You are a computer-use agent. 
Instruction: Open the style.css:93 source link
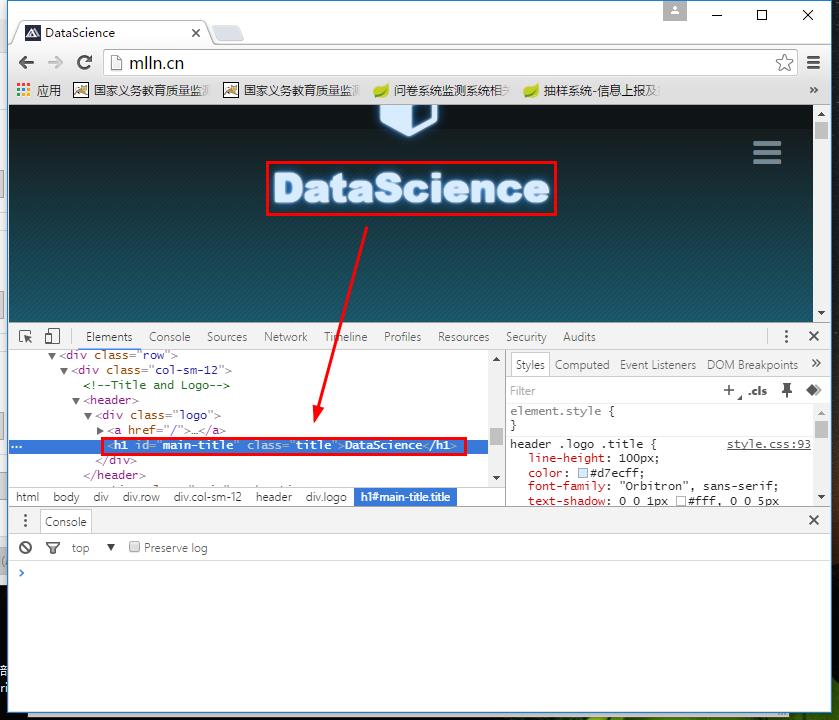click(768, 444)
